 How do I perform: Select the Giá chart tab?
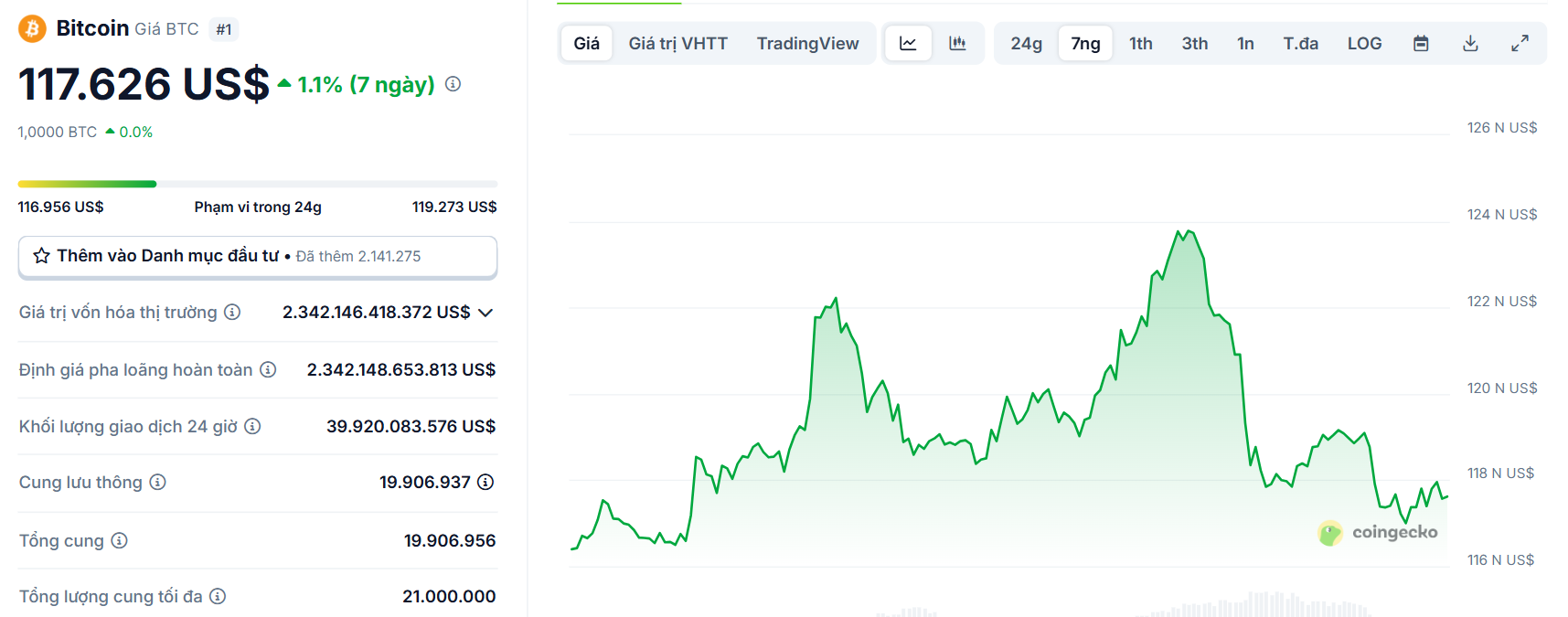coord(587,43)
